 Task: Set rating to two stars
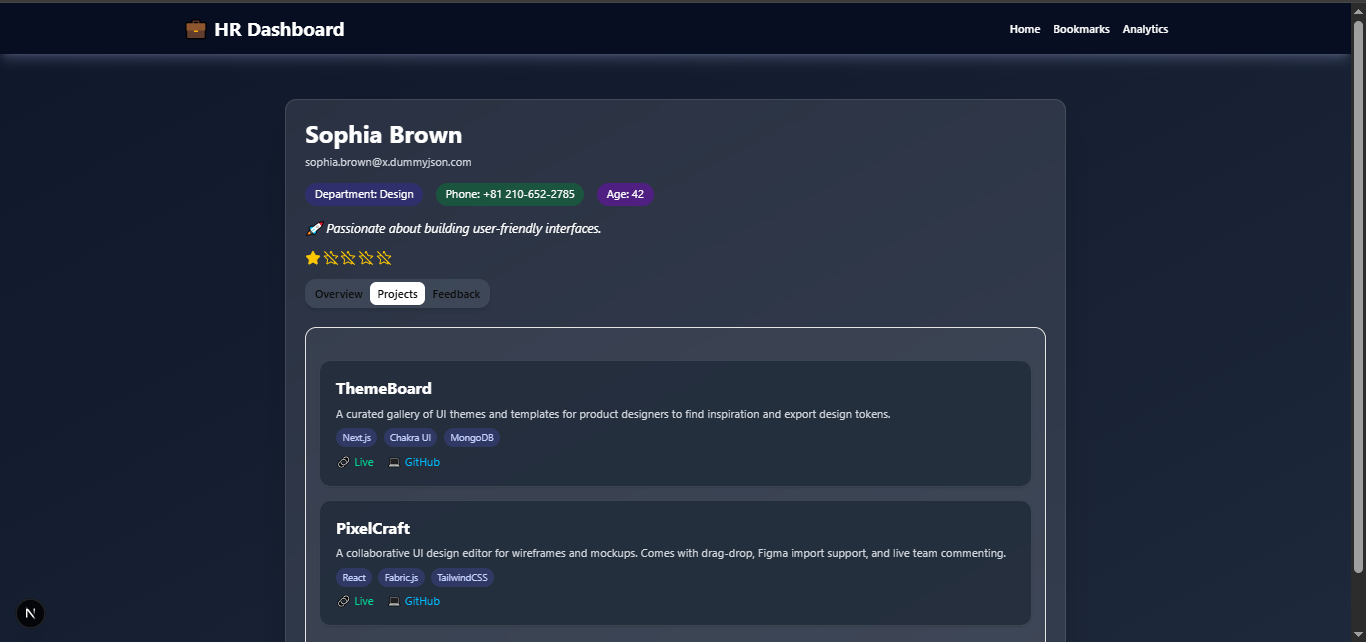[331, 258]
